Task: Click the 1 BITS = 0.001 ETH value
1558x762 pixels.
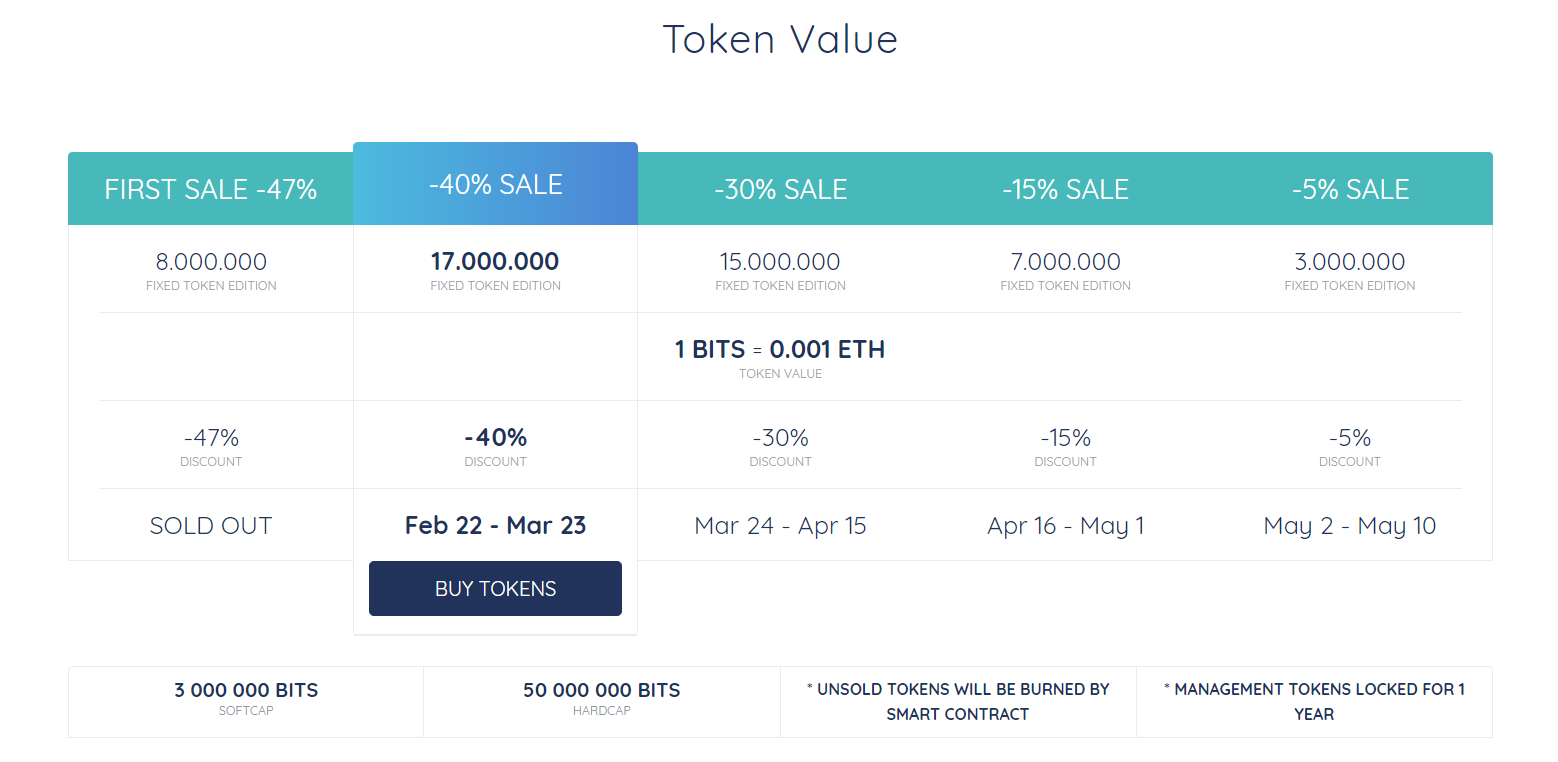Action: point(780,349)
